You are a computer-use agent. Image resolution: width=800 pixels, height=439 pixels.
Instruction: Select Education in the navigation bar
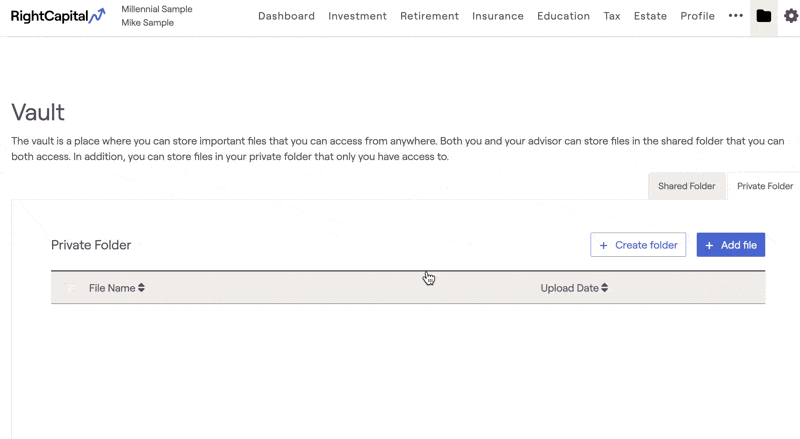563,16
